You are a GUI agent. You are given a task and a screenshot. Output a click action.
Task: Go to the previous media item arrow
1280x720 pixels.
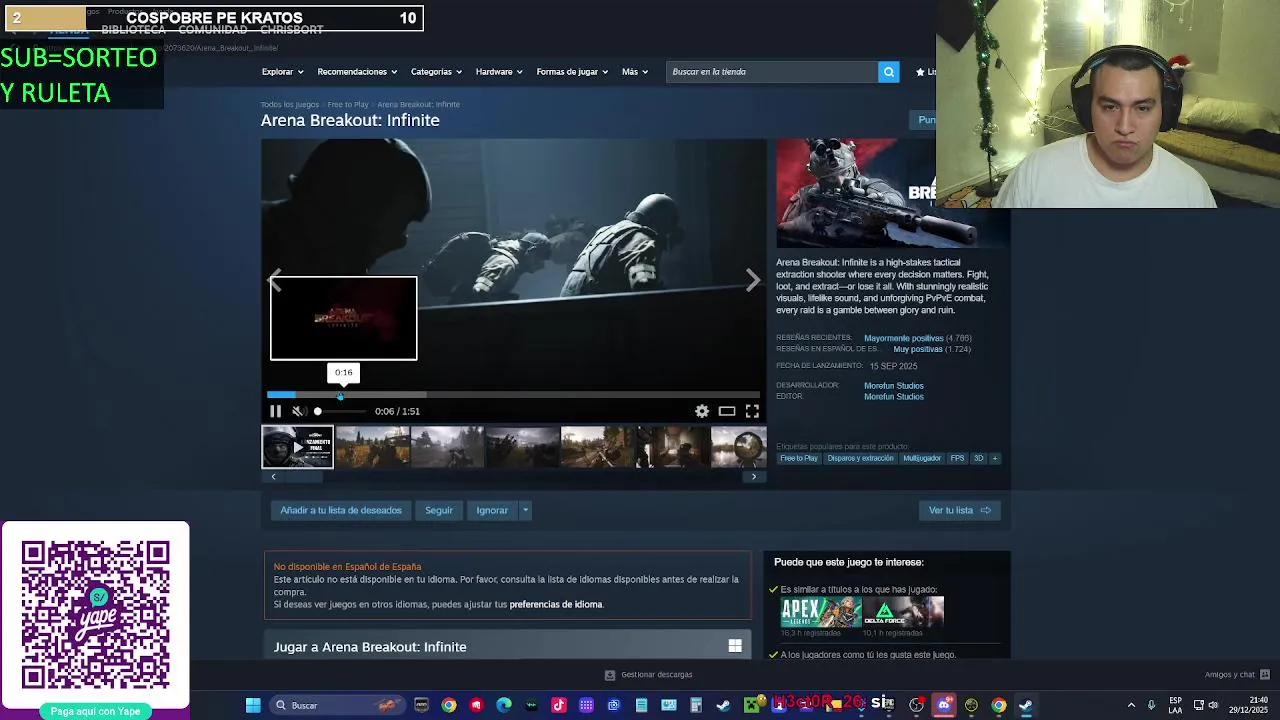[x=275, y=281]
